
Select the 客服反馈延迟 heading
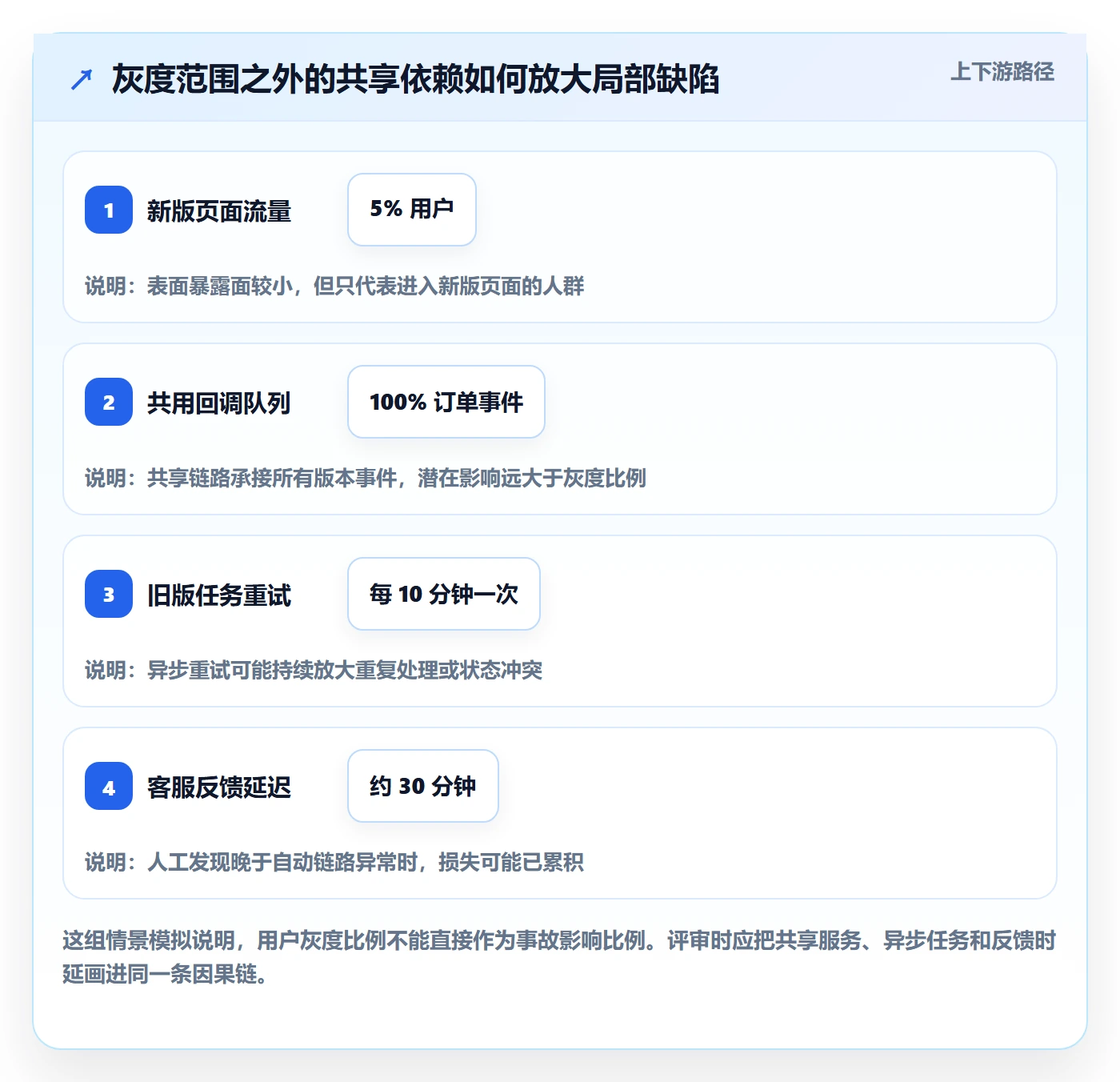[x=219, y=787]
